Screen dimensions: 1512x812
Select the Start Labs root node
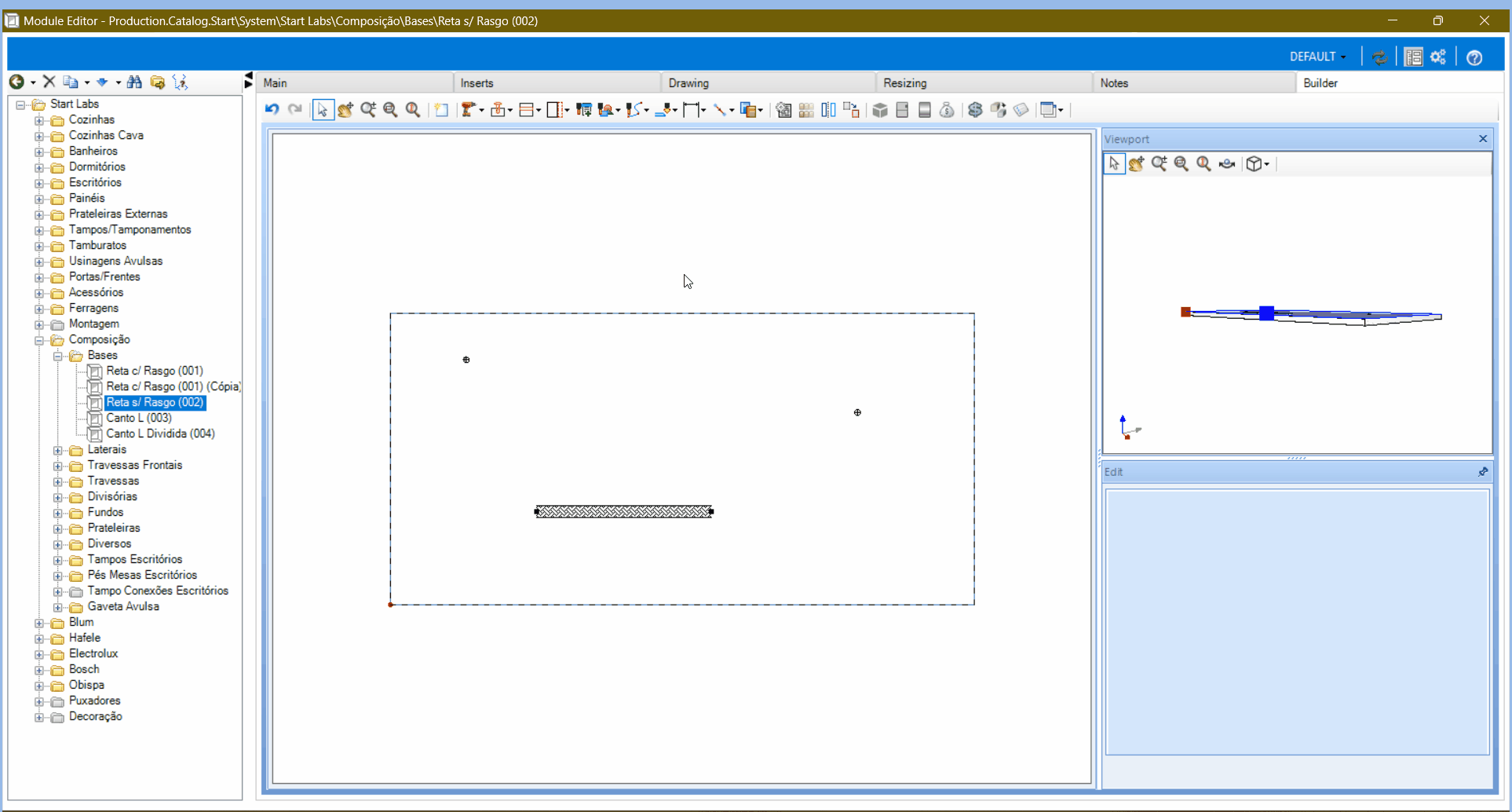point(74,104)
